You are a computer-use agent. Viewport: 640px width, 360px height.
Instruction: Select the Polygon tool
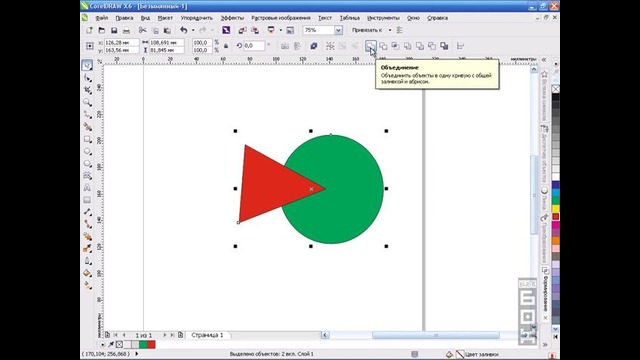pos(87,163)
